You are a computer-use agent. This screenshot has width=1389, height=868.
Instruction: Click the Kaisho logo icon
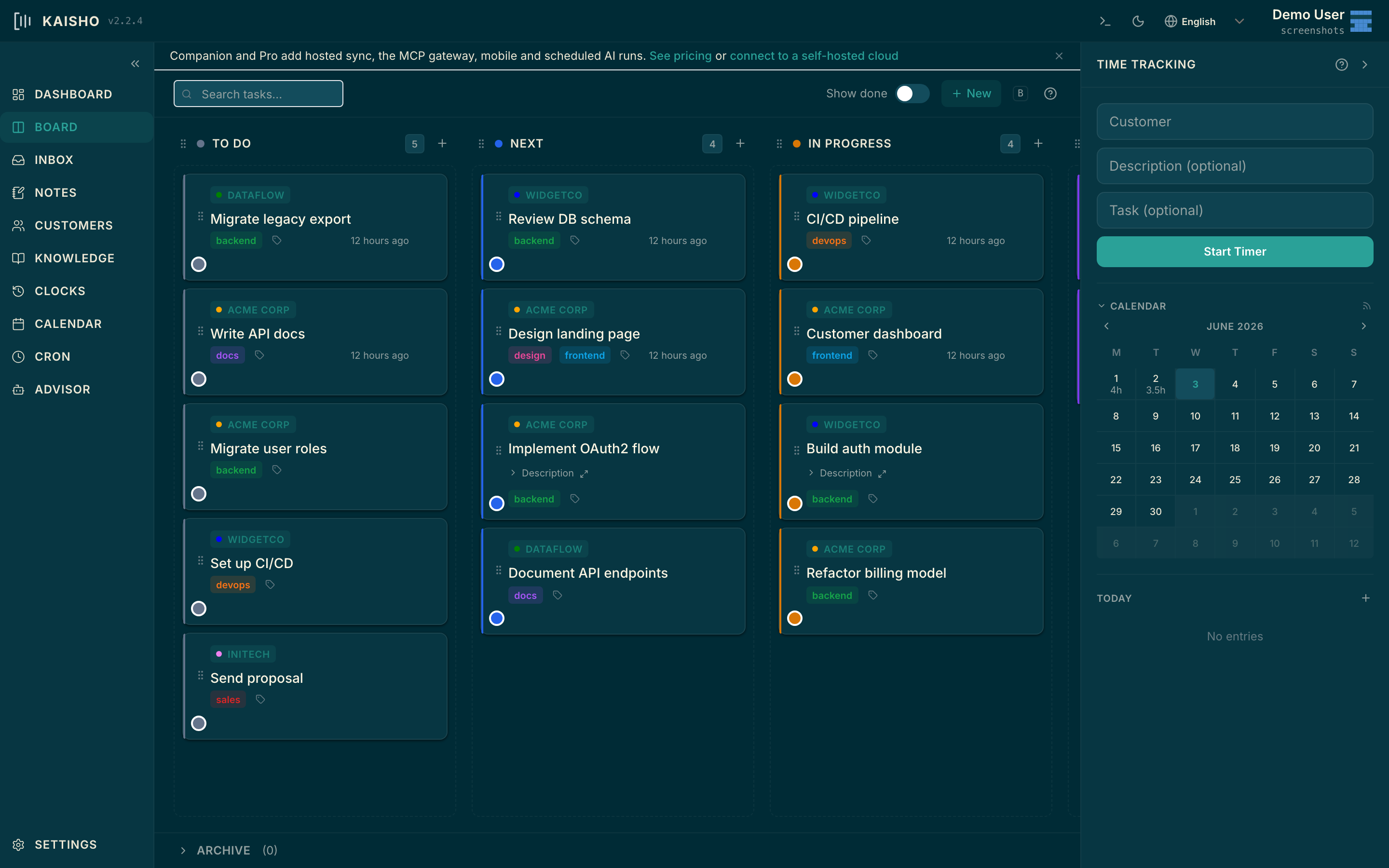22,21
